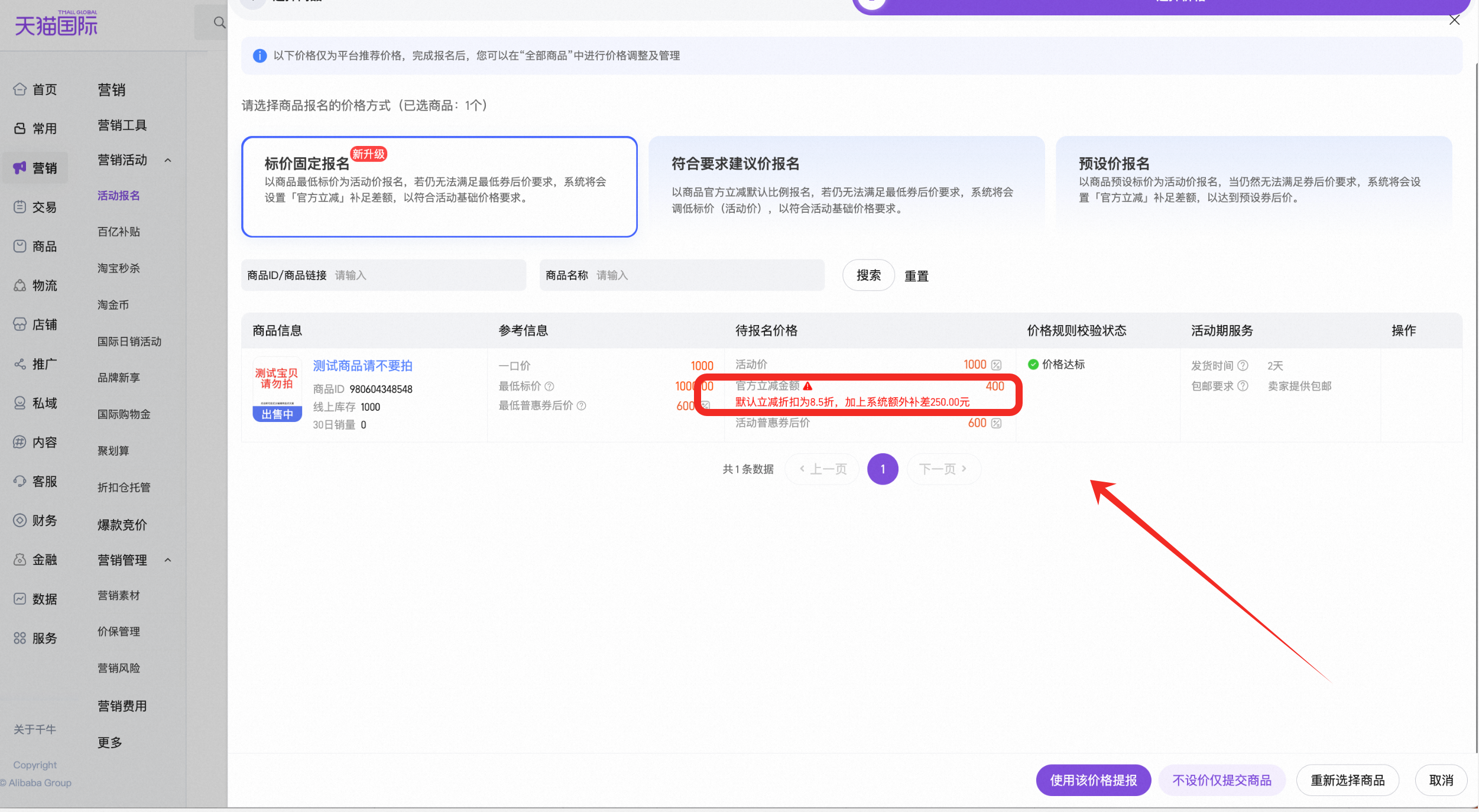Click help icon beside 包邮要求
Screen dimensions: 1479x812
coord(1243,386)
